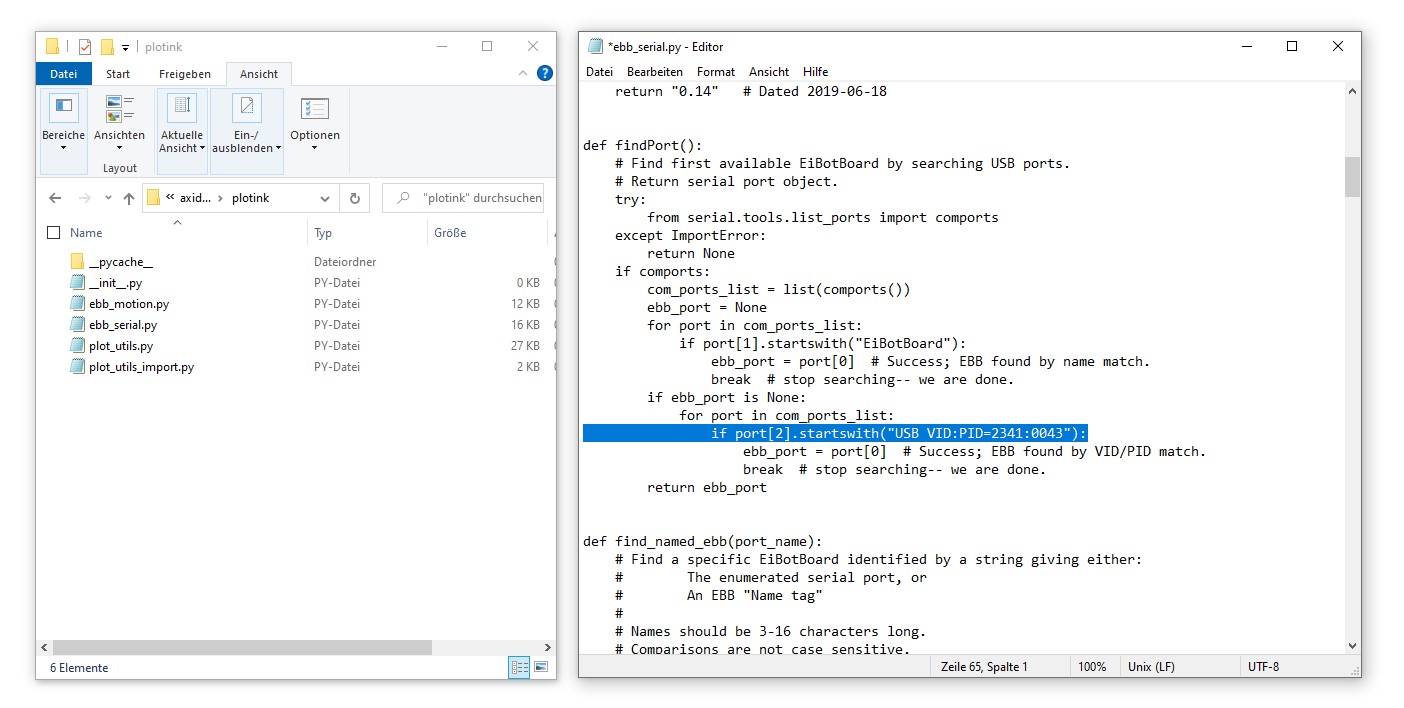Open the Bearbeiten menu in Editor
1404x708 pixels.
point(654,72)
